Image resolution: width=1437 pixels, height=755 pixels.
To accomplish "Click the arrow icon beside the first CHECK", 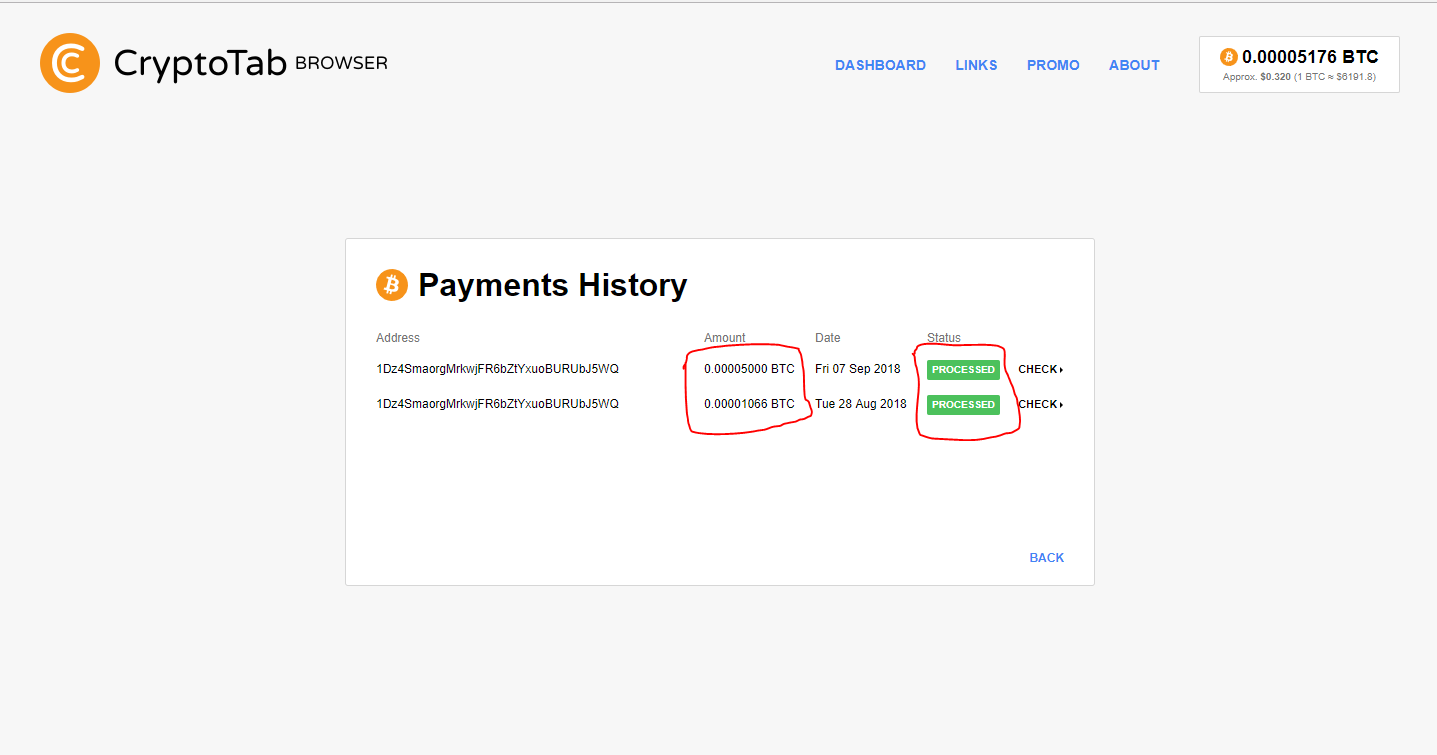I will pos(1063,369).
